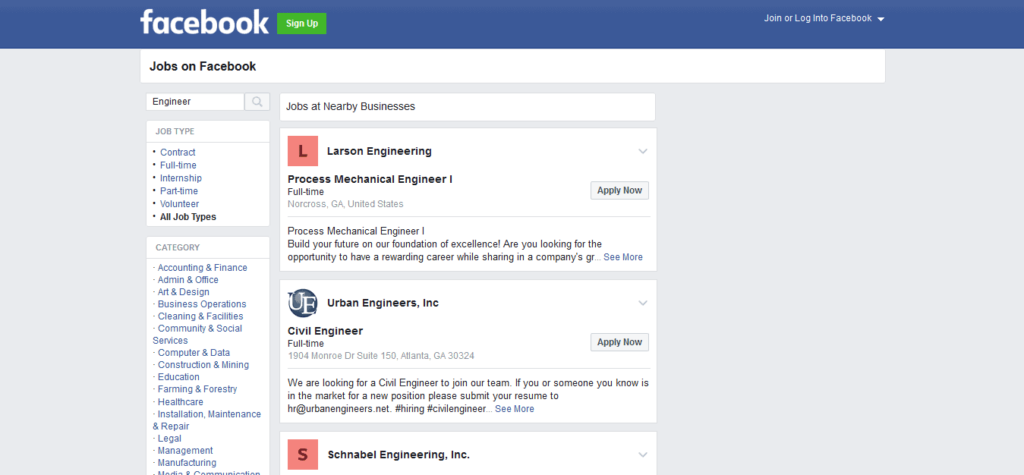
Task: Click the Facebook logo
Action: point(204,22)
